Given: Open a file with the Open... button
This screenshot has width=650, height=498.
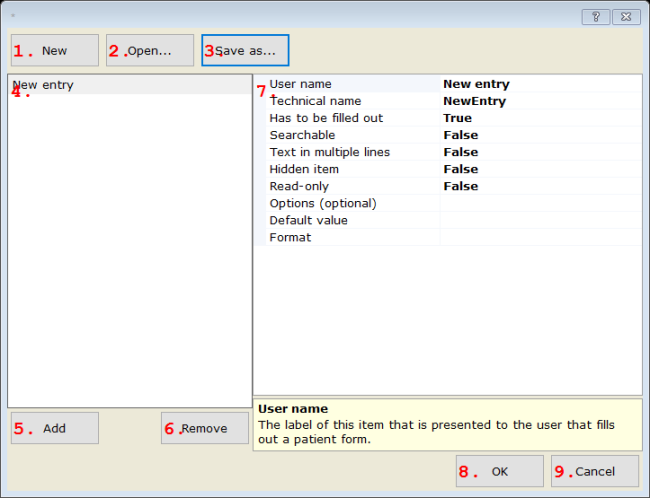Looking at the screenshot, I should (150, 50).
